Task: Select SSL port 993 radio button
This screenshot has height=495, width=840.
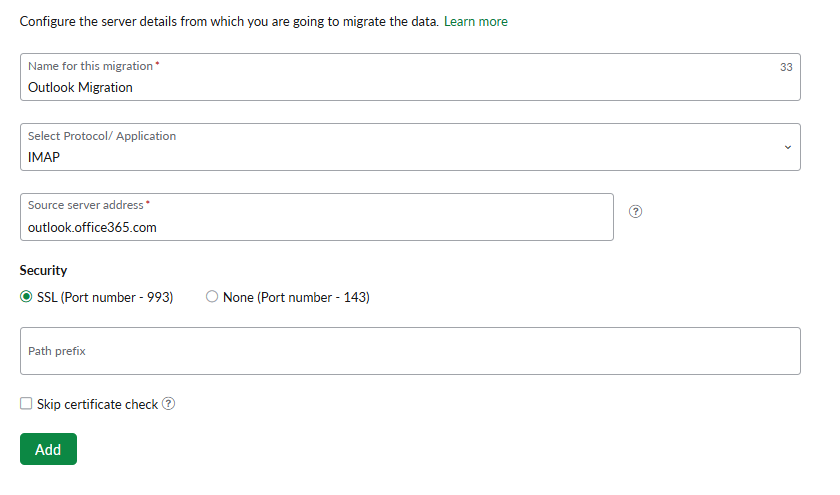Action: click(26, 297)
